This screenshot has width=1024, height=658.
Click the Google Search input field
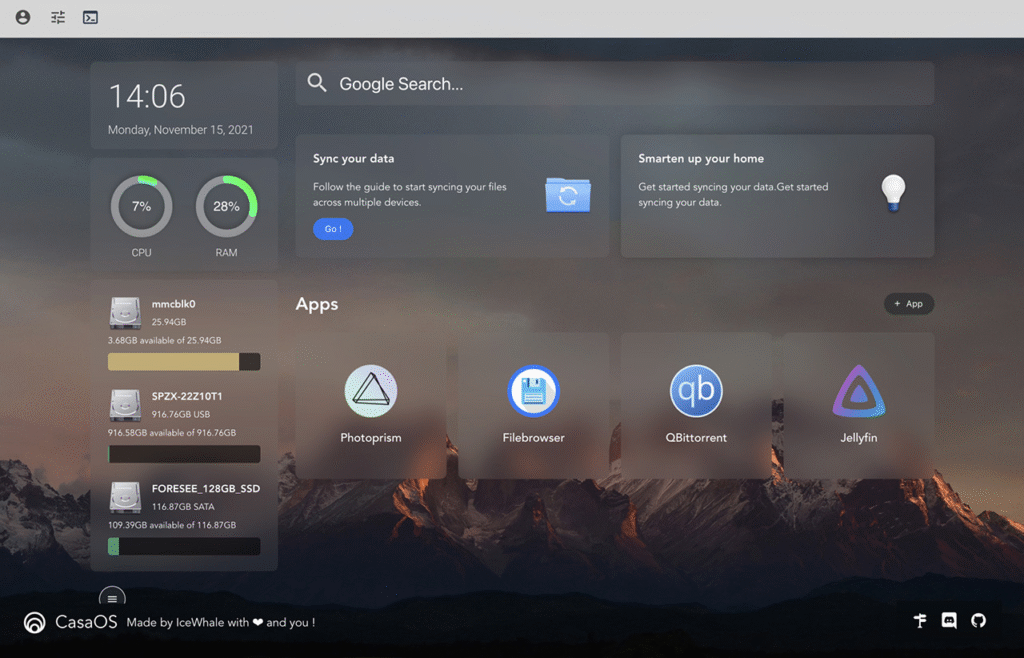point(615,84)
